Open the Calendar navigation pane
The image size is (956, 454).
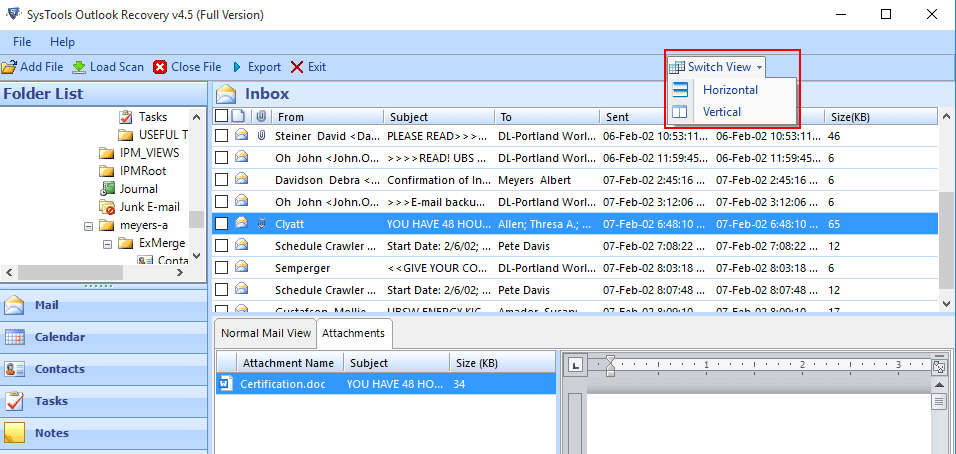(60, 337)
